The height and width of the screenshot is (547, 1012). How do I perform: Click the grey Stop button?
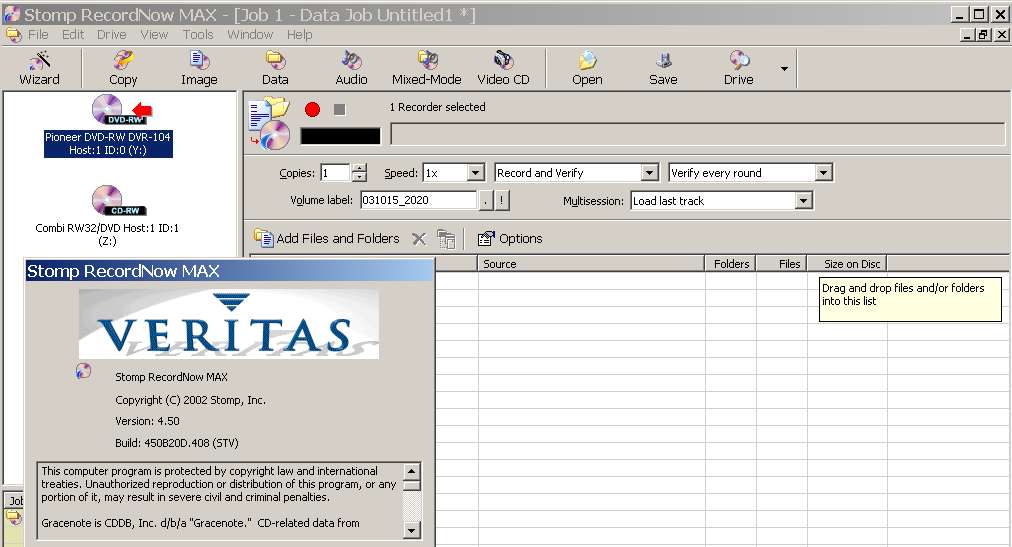pos(339,110)
